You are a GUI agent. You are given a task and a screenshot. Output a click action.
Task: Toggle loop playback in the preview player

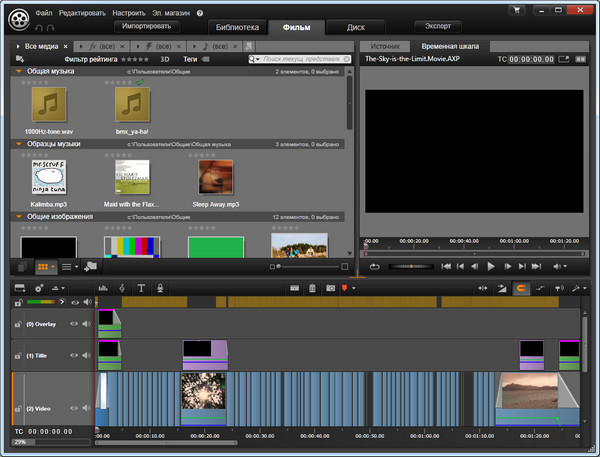373,267
